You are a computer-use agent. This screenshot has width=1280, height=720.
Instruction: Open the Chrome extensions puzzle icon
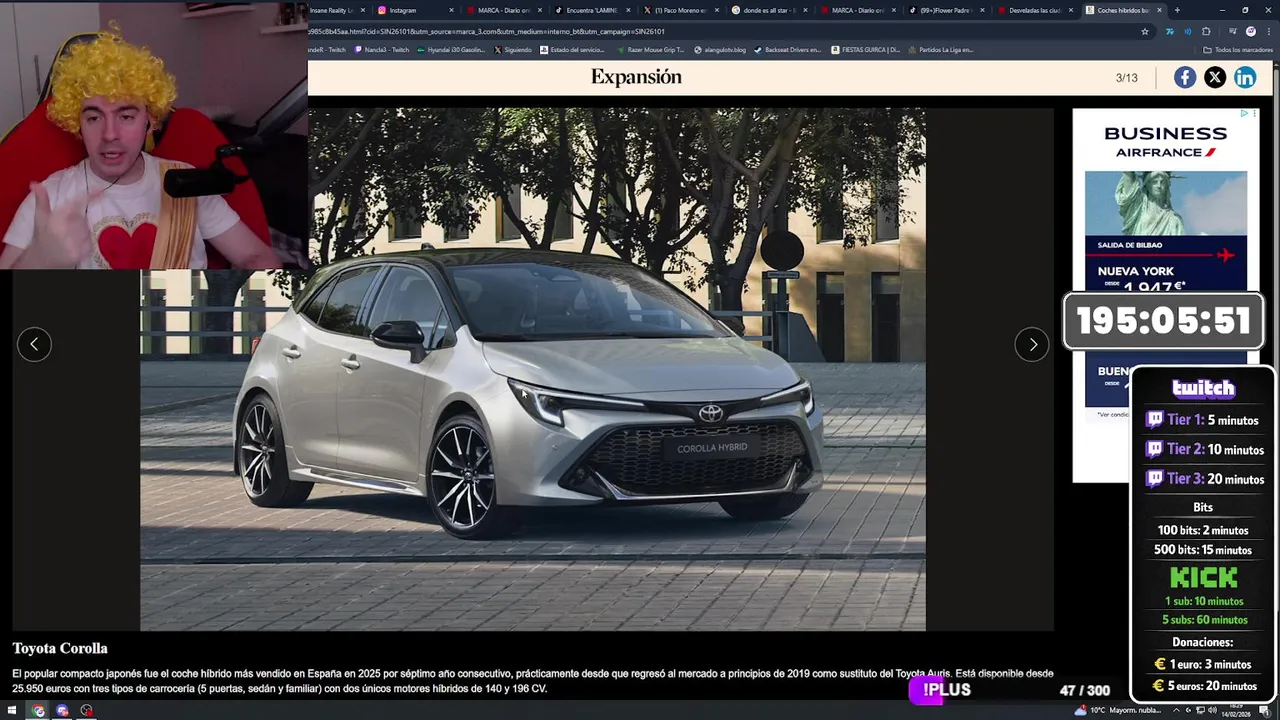pyautogui.click(x=1206, y=31)
